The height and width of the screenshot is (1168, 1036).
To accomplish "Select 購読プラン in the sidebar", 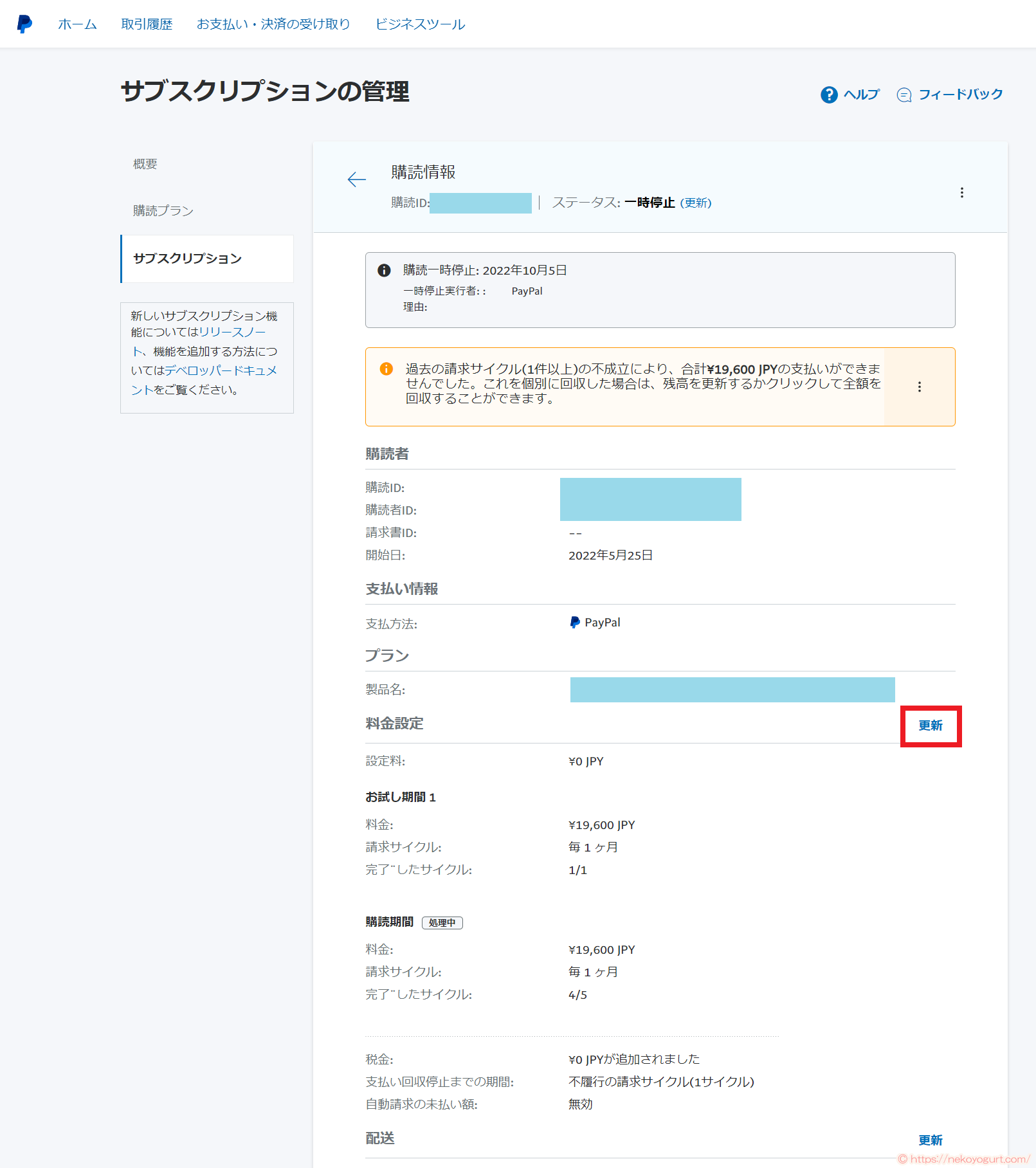I will click(163, 210).
